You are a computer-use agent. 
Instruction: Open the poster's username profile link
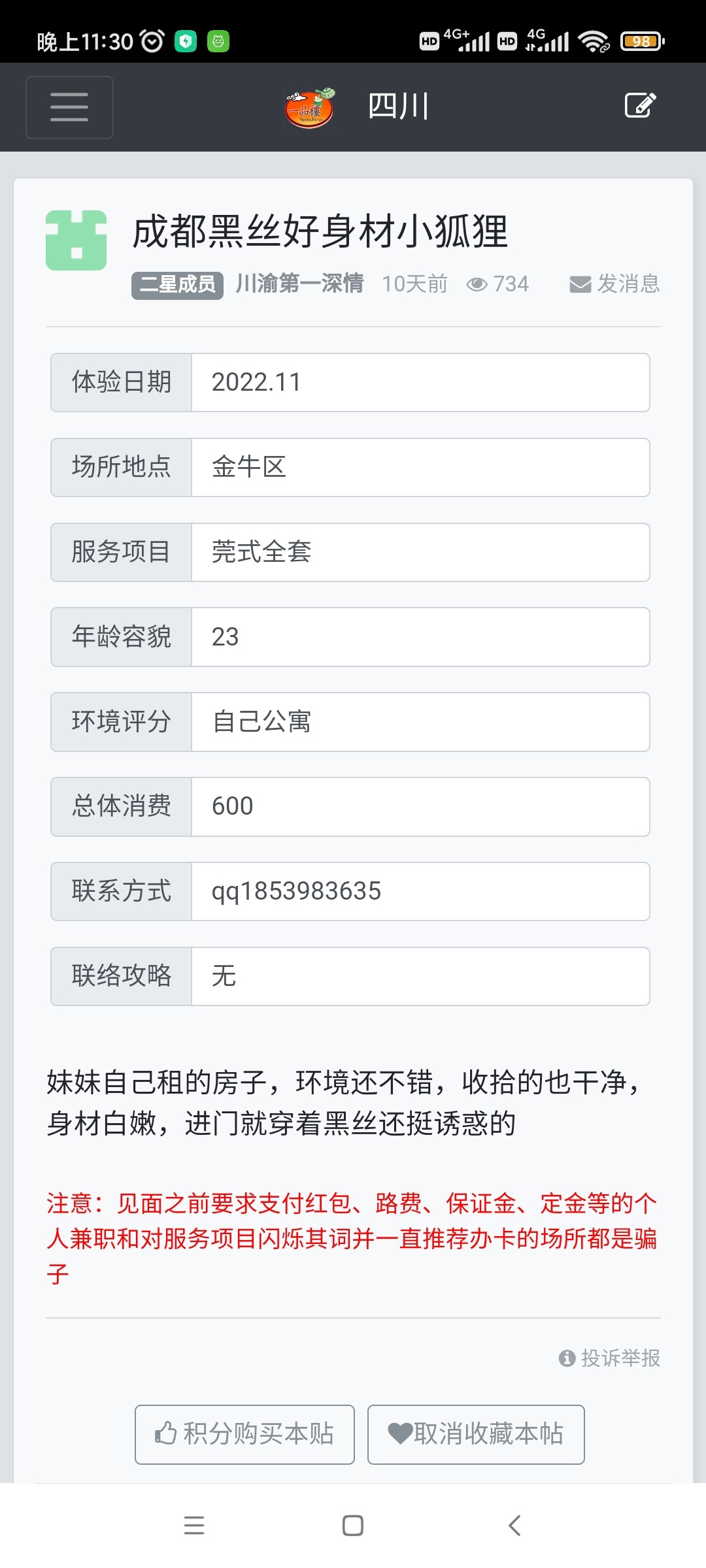click(299, 284)
